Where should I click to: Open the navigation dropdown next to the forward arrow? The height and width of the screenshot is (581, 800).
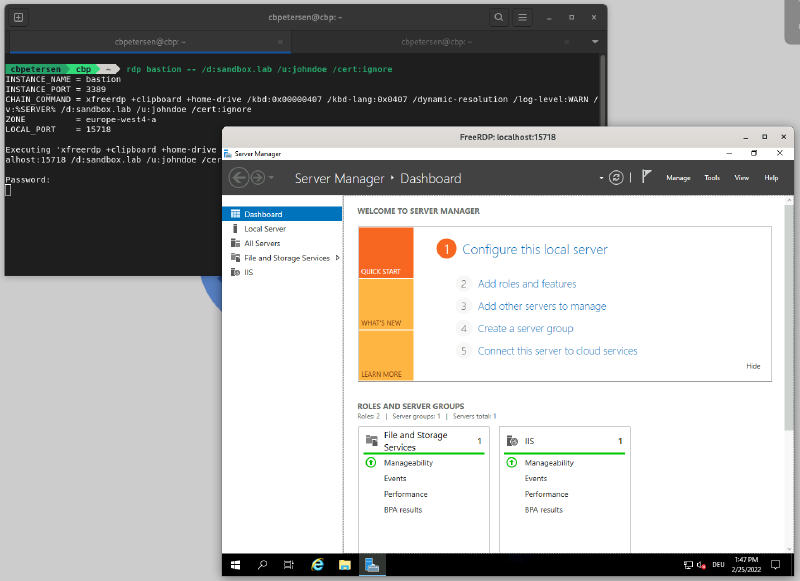coord(270,177)
